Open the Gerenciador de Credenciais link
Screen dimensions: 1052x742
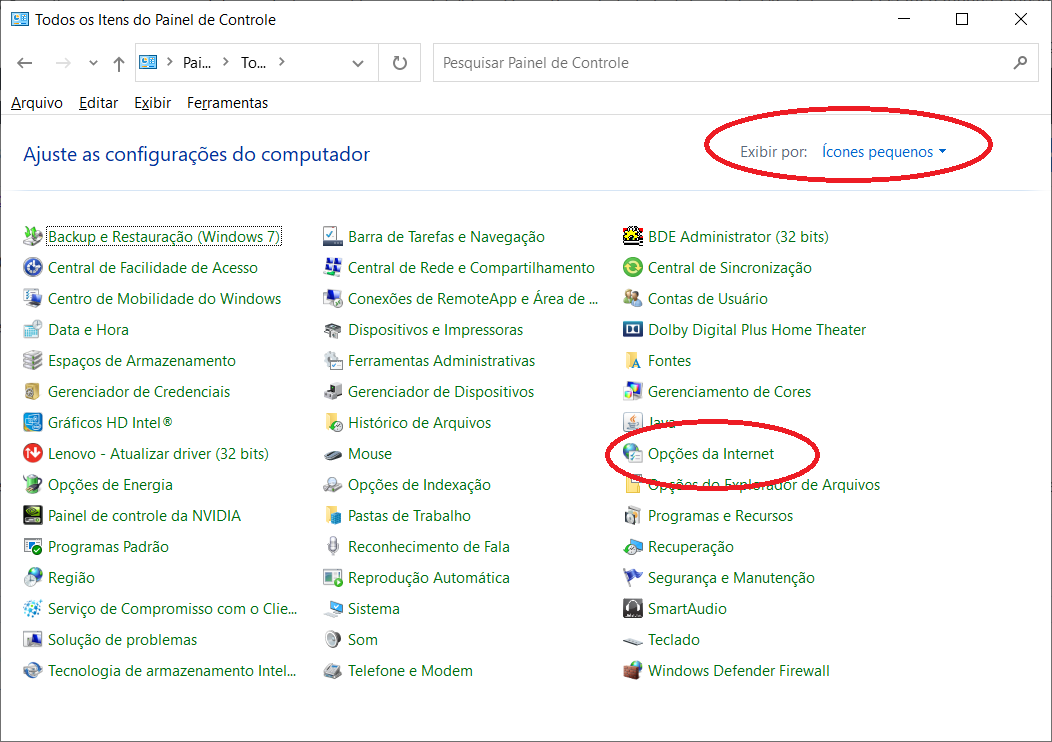tap(139, 391)
